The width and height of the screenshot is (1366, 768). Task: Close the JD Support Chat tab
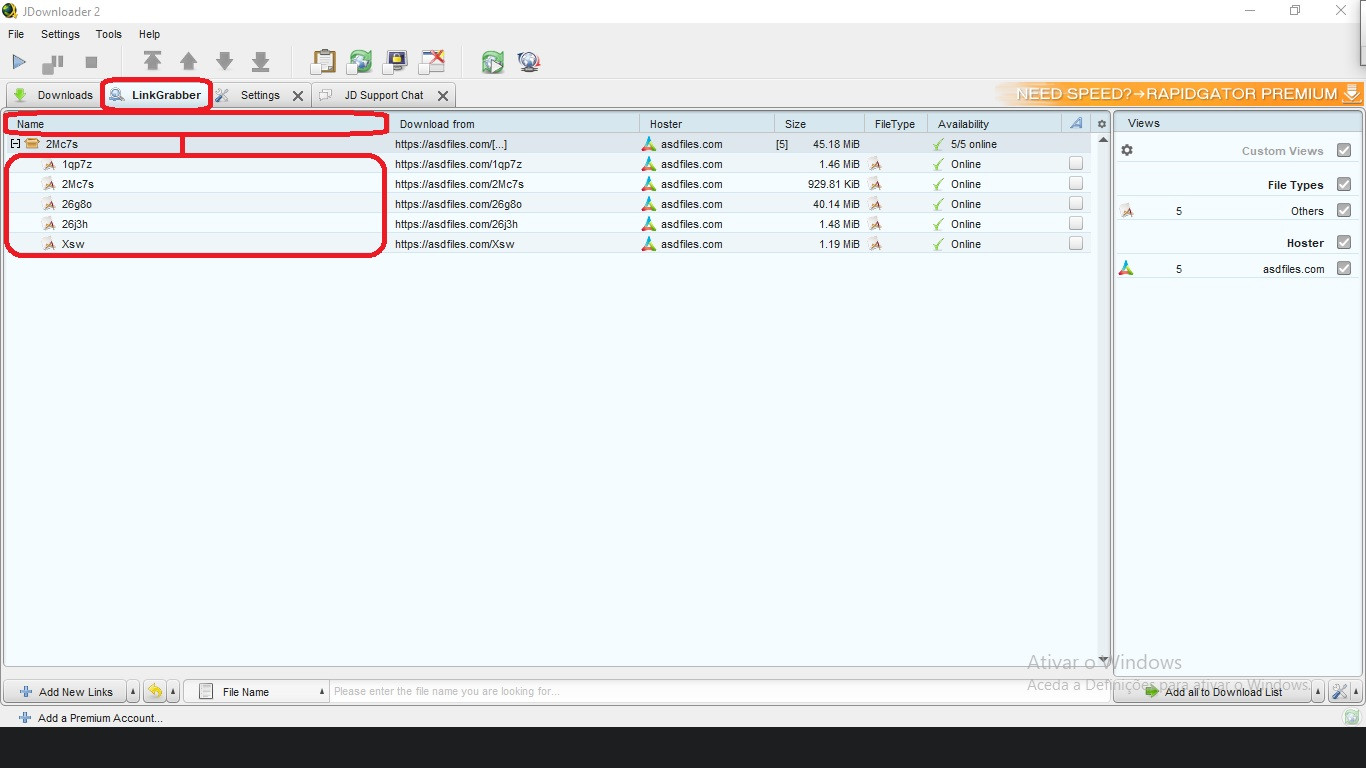click(x=443, y=96)
